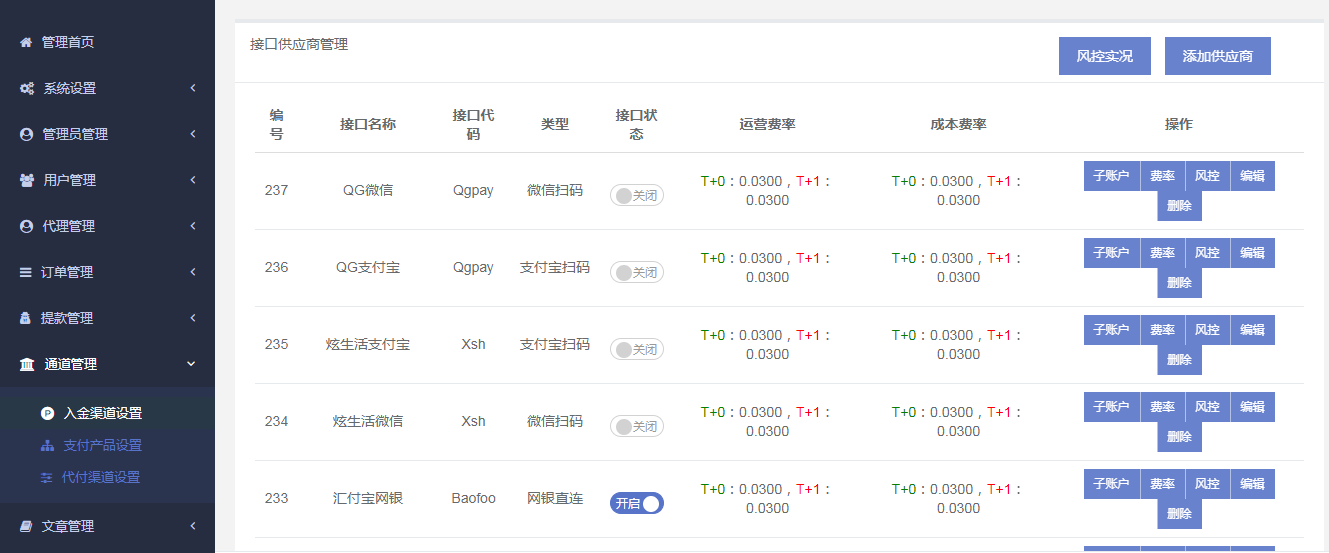1329x553 pixels.
Task: Click the bank icon for 通道管理
Action: (27, 365)
